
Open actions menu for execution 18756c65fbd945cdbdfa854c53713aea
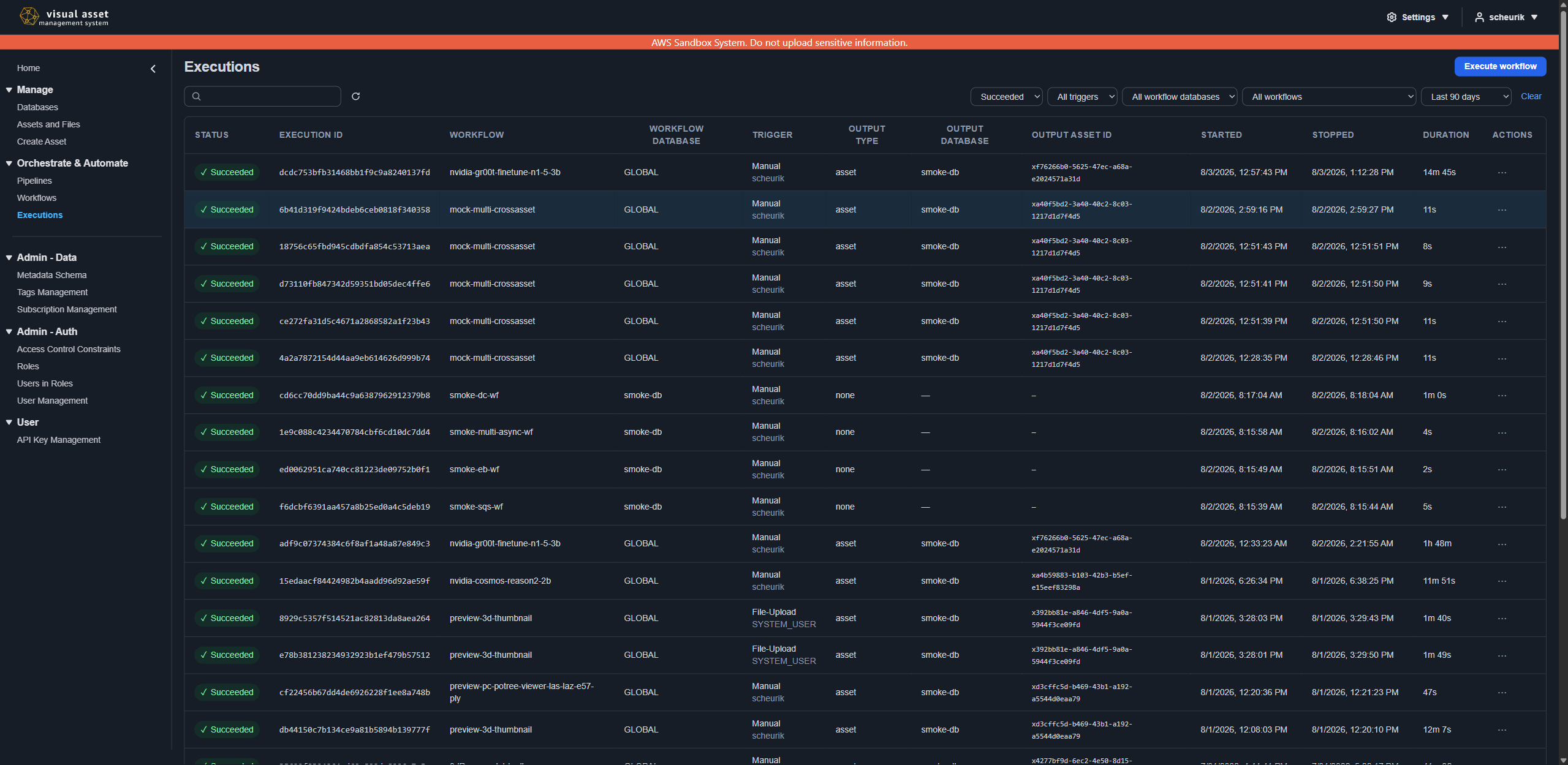(x=1502, y=247)
